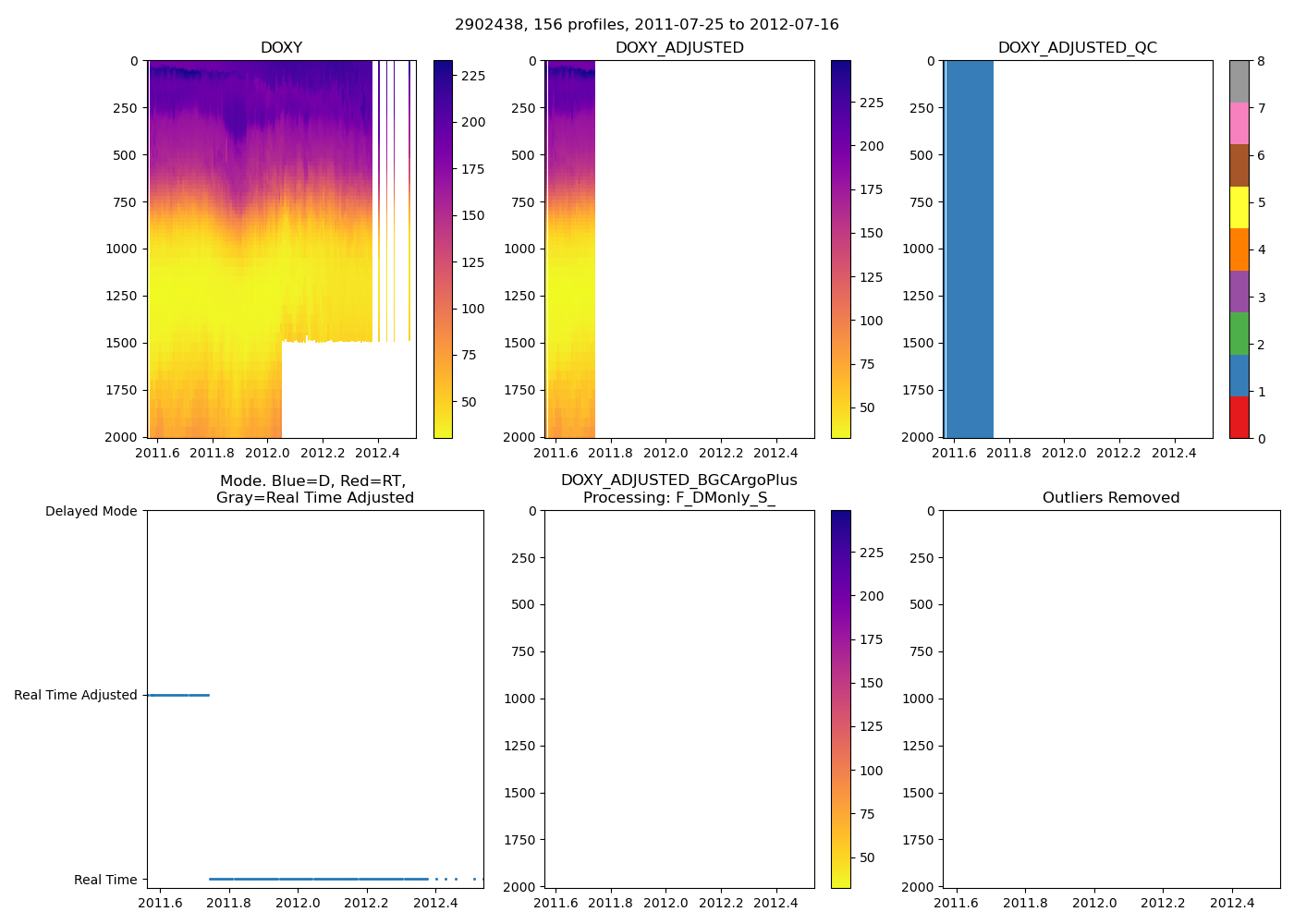1294x924 pixels.
Task: Click the 'Delayed Mode' axis label
Action: pos(91,511)
